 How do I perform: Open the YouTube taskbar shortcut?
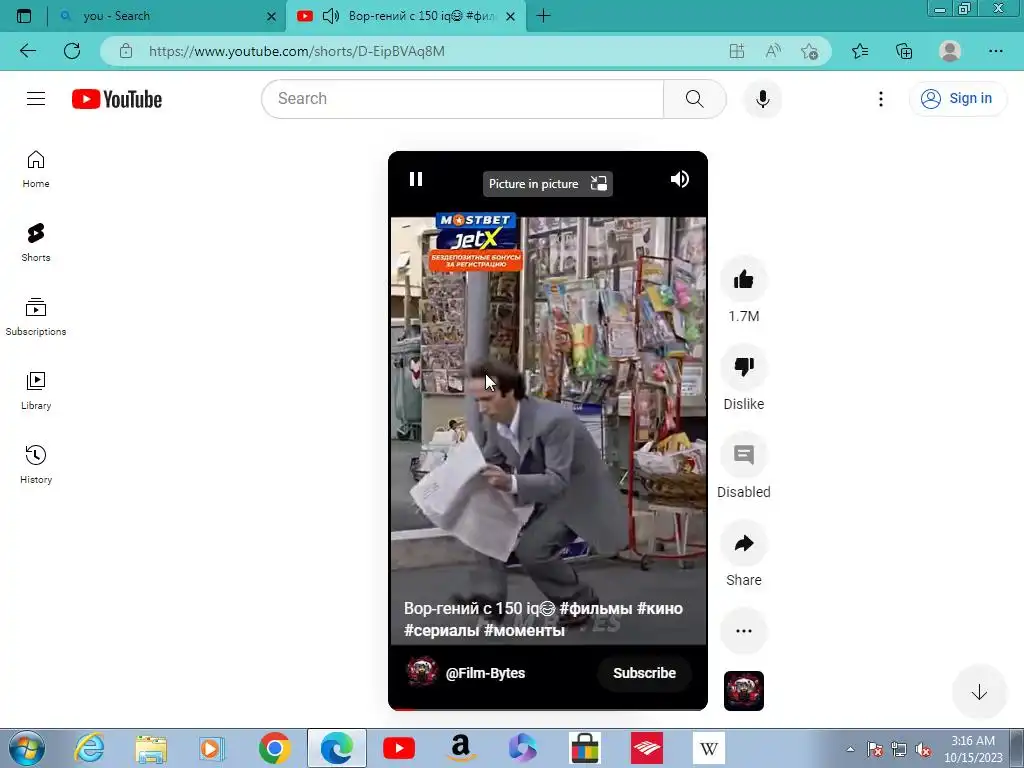pyautogui.click(x=398, y=748)
